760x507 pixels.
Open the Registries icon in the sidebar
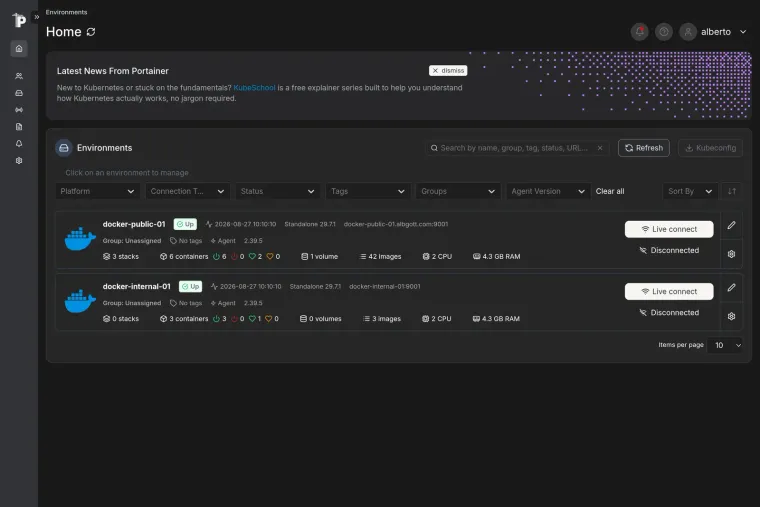pos(19,110)
